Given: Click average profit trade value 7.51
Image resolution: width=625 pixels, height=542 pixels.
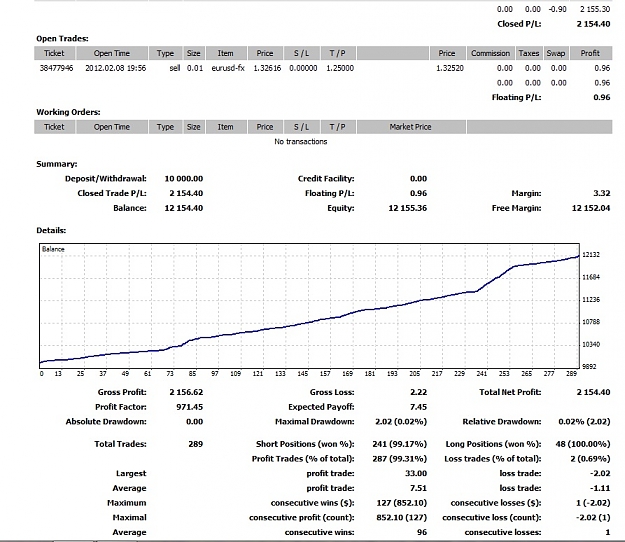Looking at the screenshot, I should [418, 488].
